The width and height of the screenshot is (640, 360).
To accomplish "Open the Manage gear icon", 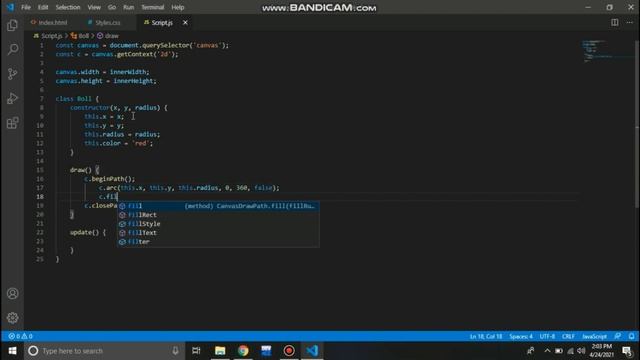I will pyautogui.click(x=12, y=318).
